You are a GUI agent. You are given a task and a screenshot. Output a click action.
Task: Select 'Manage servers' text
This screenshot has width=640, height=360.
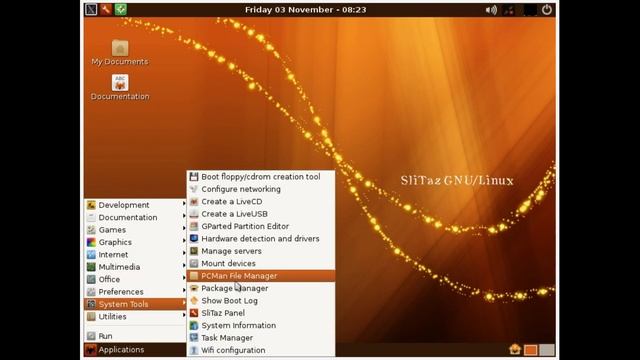click(231, 251)
